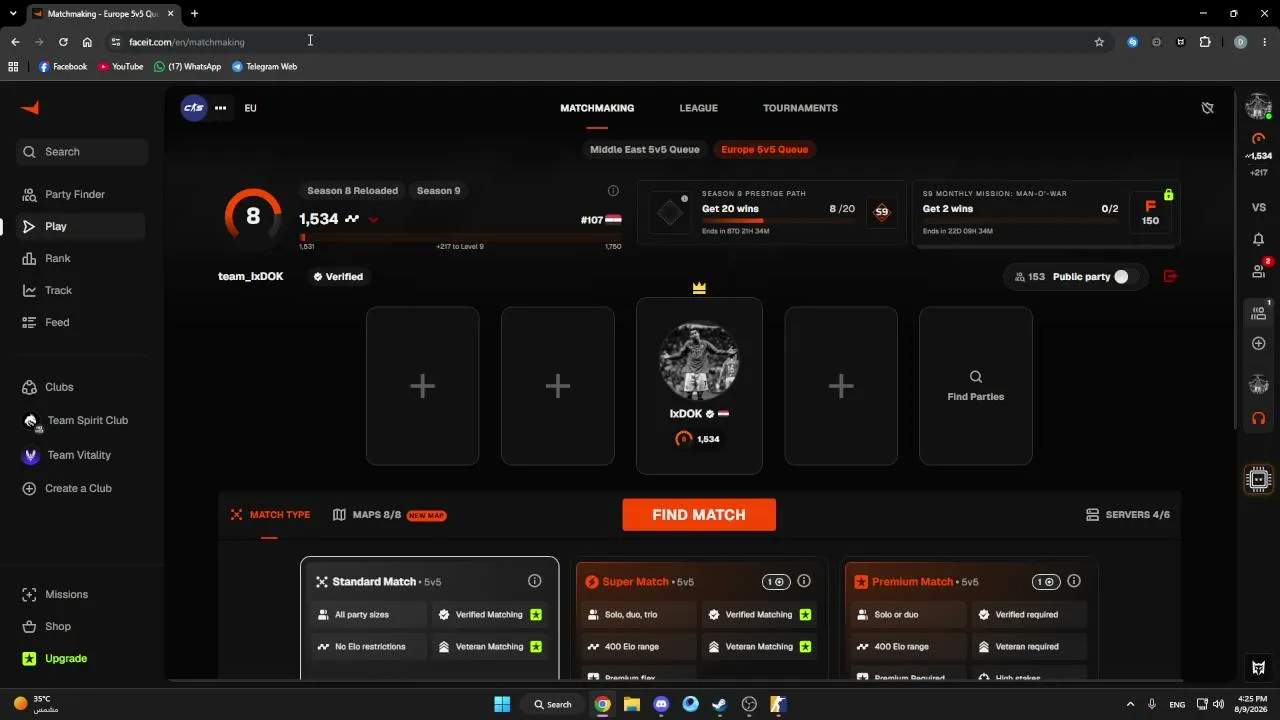Click the Super Match ticket cost badge
Viewport: 1280px width, 720px height.
pos(775,582)
